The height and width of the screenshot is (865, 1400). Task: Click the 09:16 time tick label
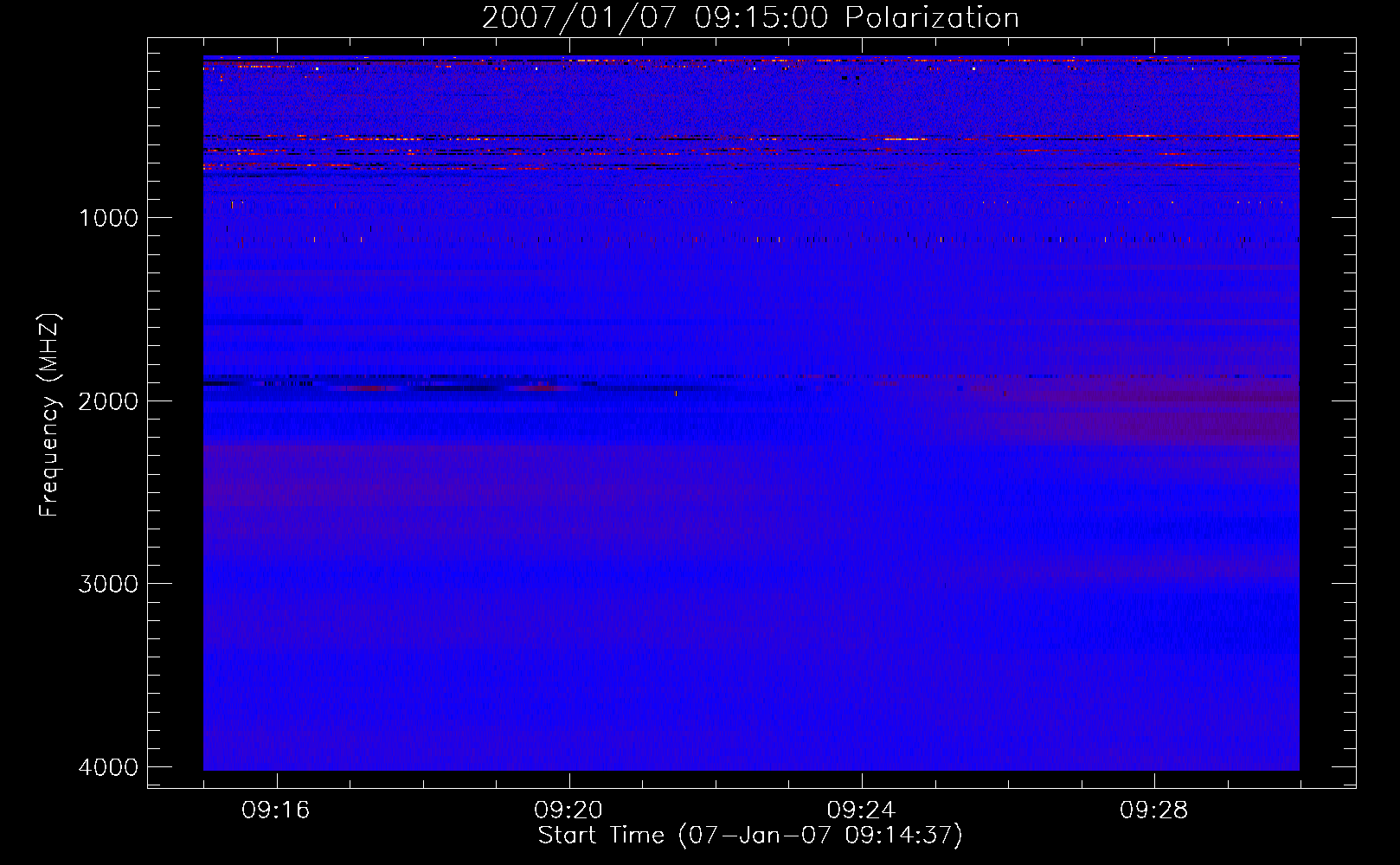click(276, 811)
